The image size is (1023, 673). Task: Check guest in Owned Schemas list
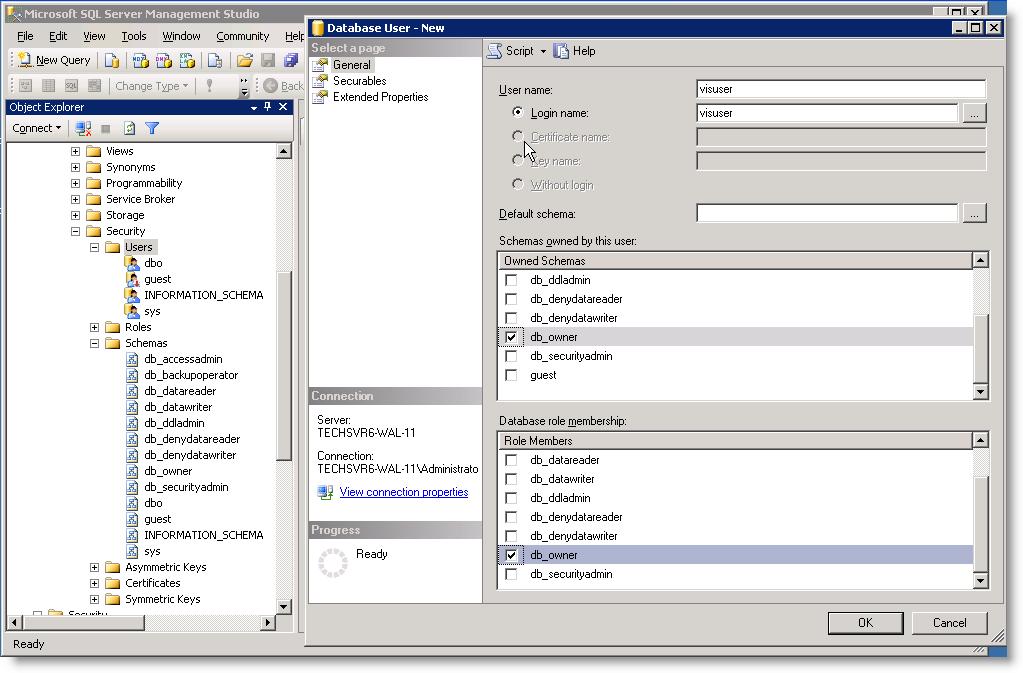[512, 375]
